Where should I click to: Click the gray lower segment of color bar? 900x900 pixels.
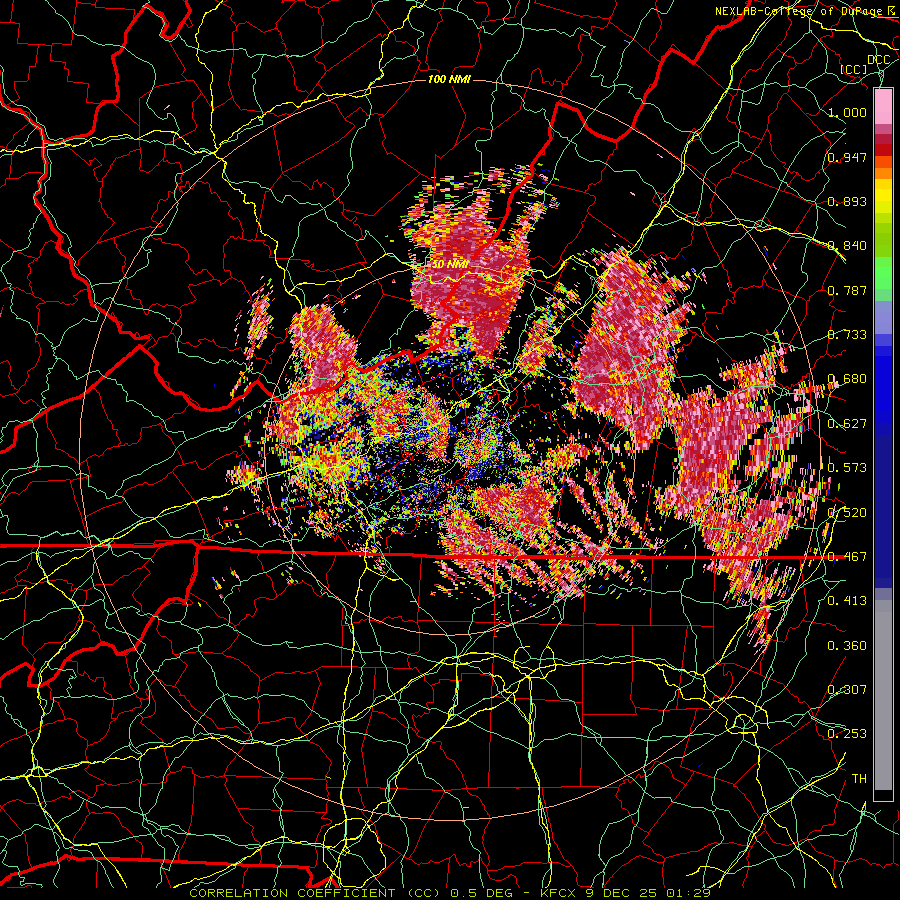pyautogui.click(x=883, y=695)
